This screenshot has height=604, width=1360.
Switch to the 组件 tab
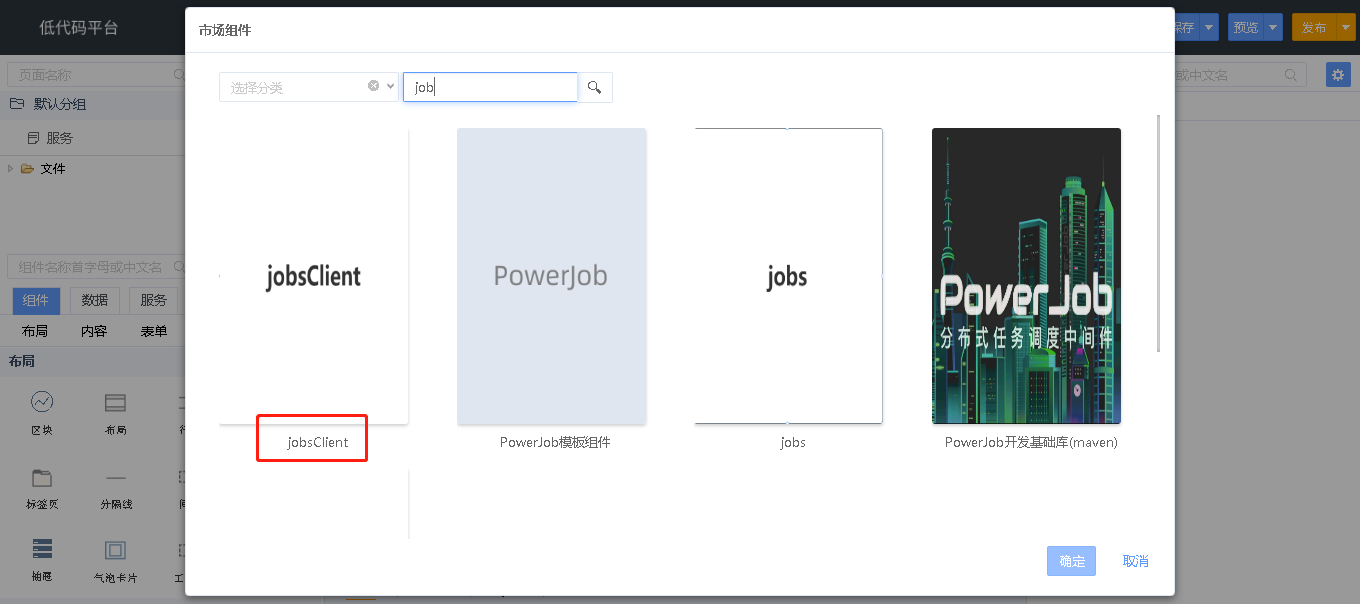pyautogui.click(x=36, y=301)
